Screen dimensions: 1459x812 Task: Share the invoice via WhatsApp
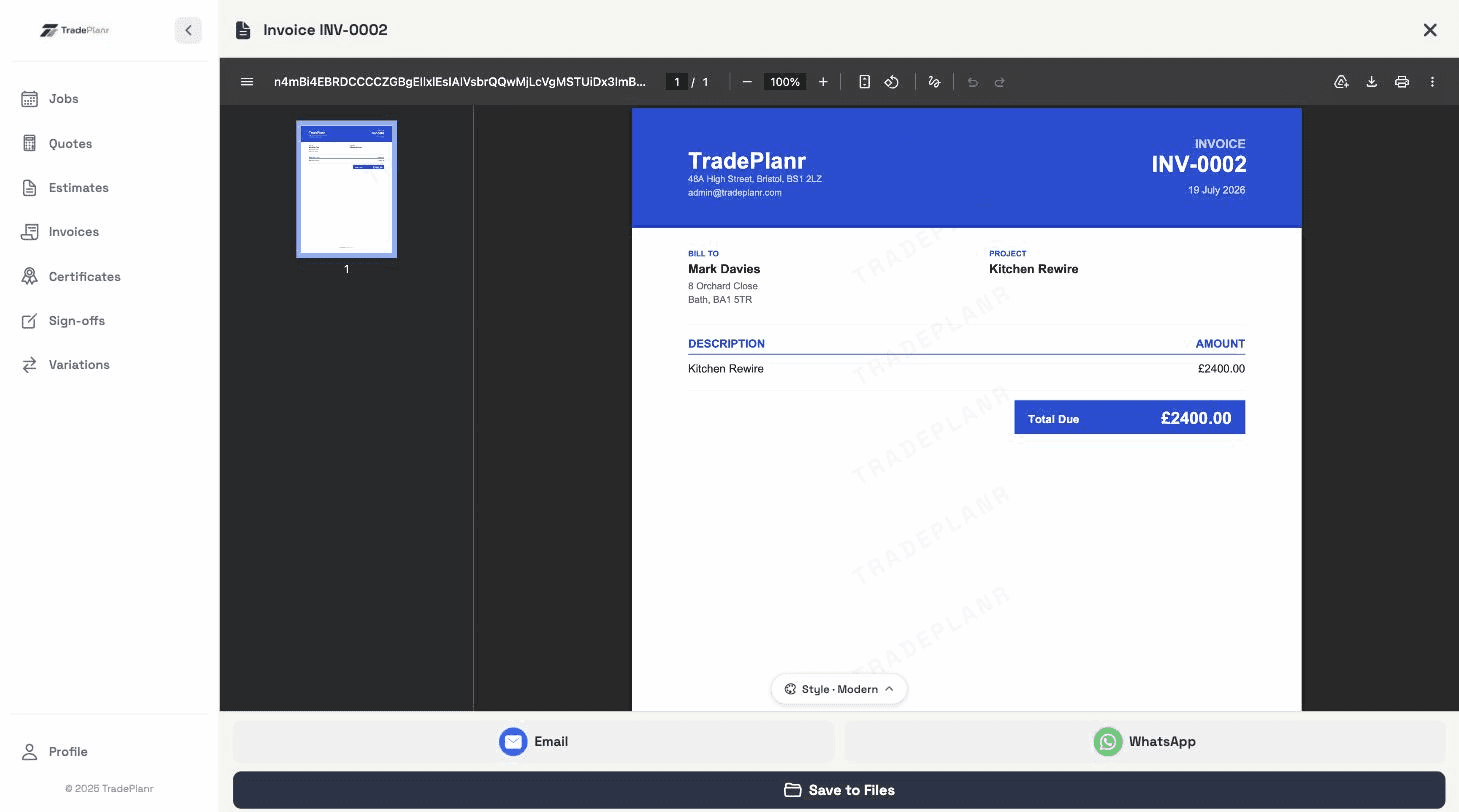tap(1145, 741)
